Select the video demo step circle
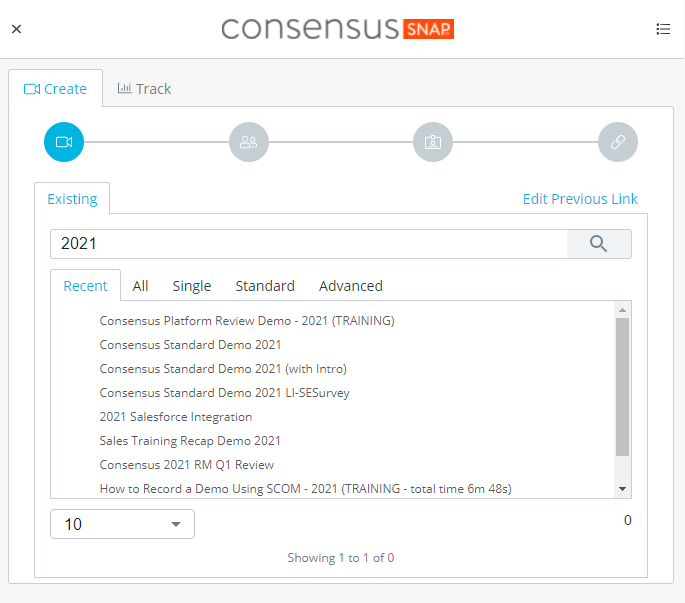The width and height of the screenshot is (685, 603). [x=64, y=142]
